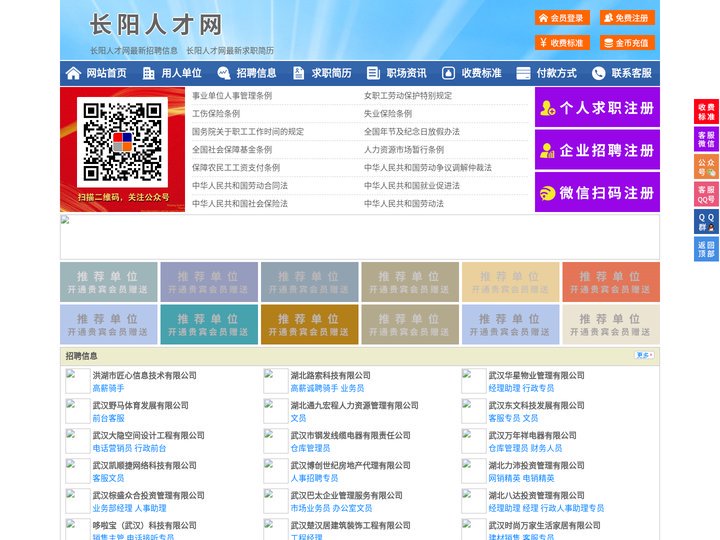This screenshot has width=720, height=540.
Task: Click the 客服QQ号 side floating button
Action: (x=706, y=194)
